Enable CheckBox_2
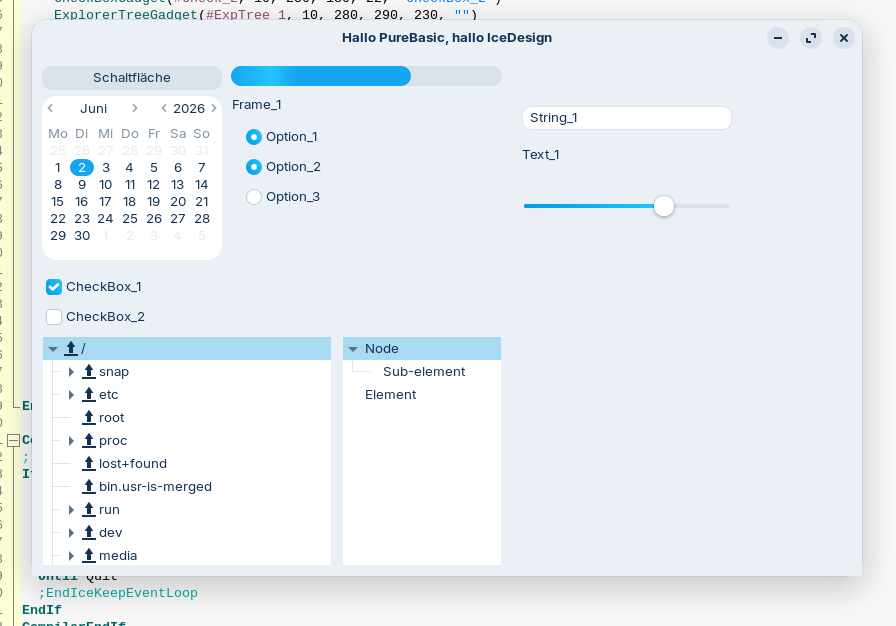Image resolution: width=896 pixels, height=626 pixels. point(54,317)
